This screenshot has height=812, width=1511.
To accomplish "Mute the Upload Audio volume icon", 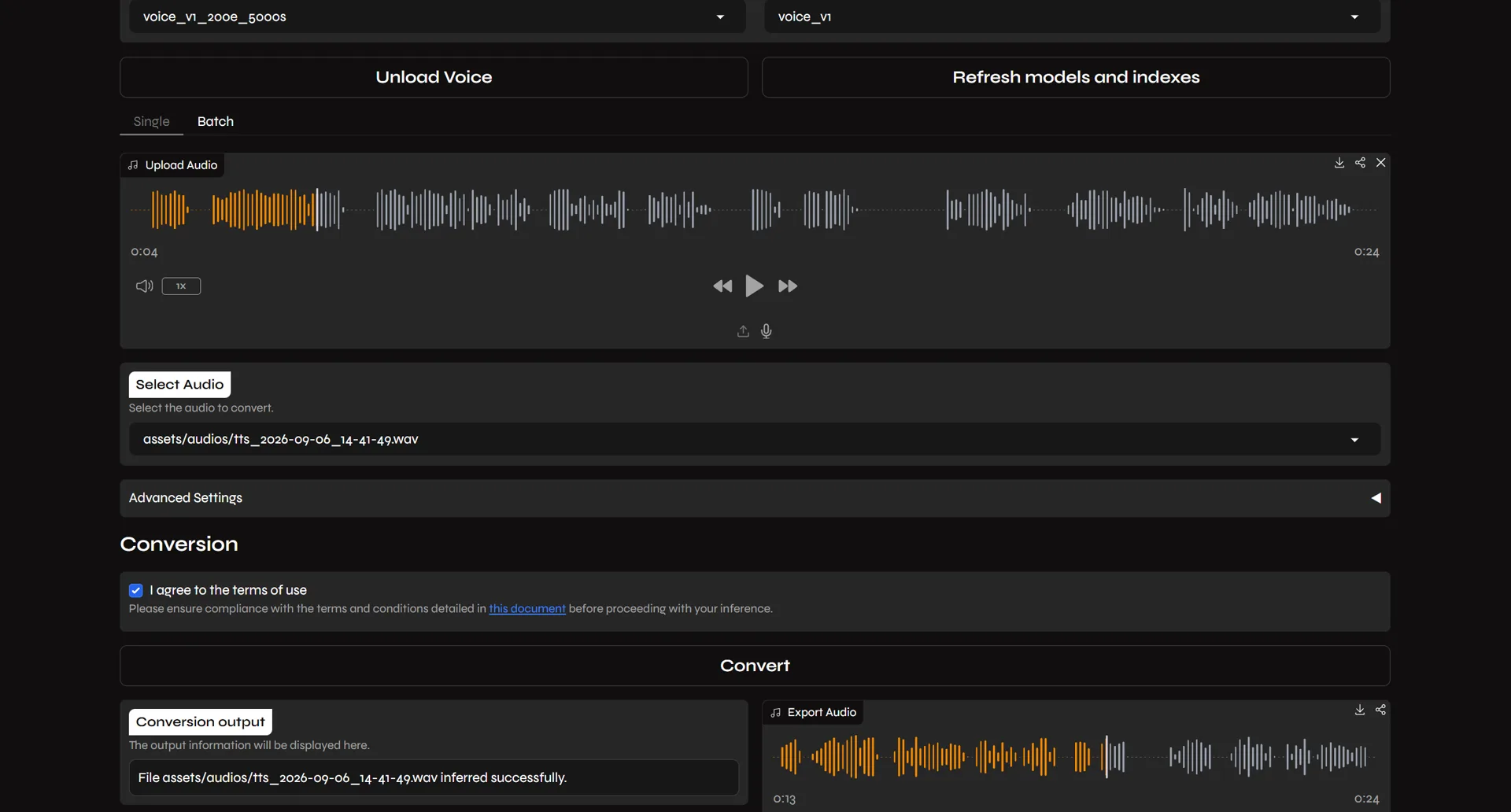I will tap(144, 286).
